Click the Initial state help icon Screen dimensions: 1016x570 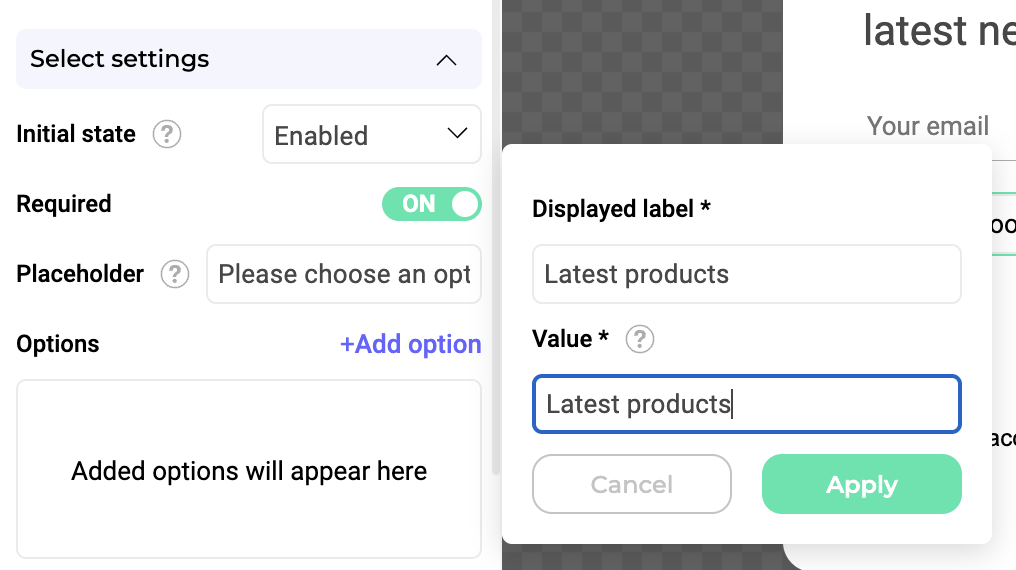click(x=167, y=134)
